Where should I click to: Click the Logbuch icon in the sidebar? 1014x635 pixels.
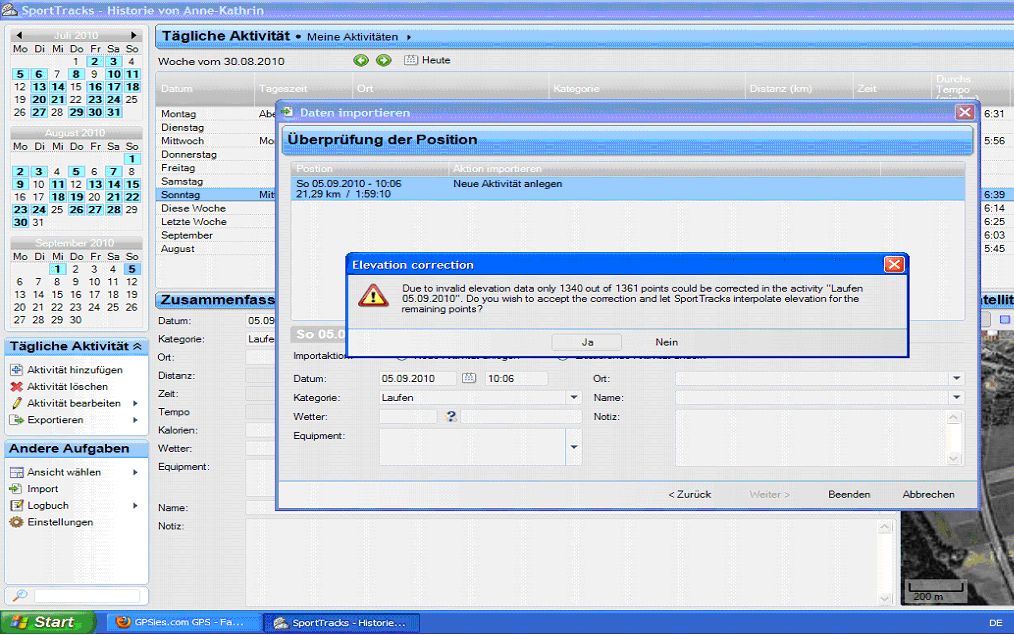16,506
